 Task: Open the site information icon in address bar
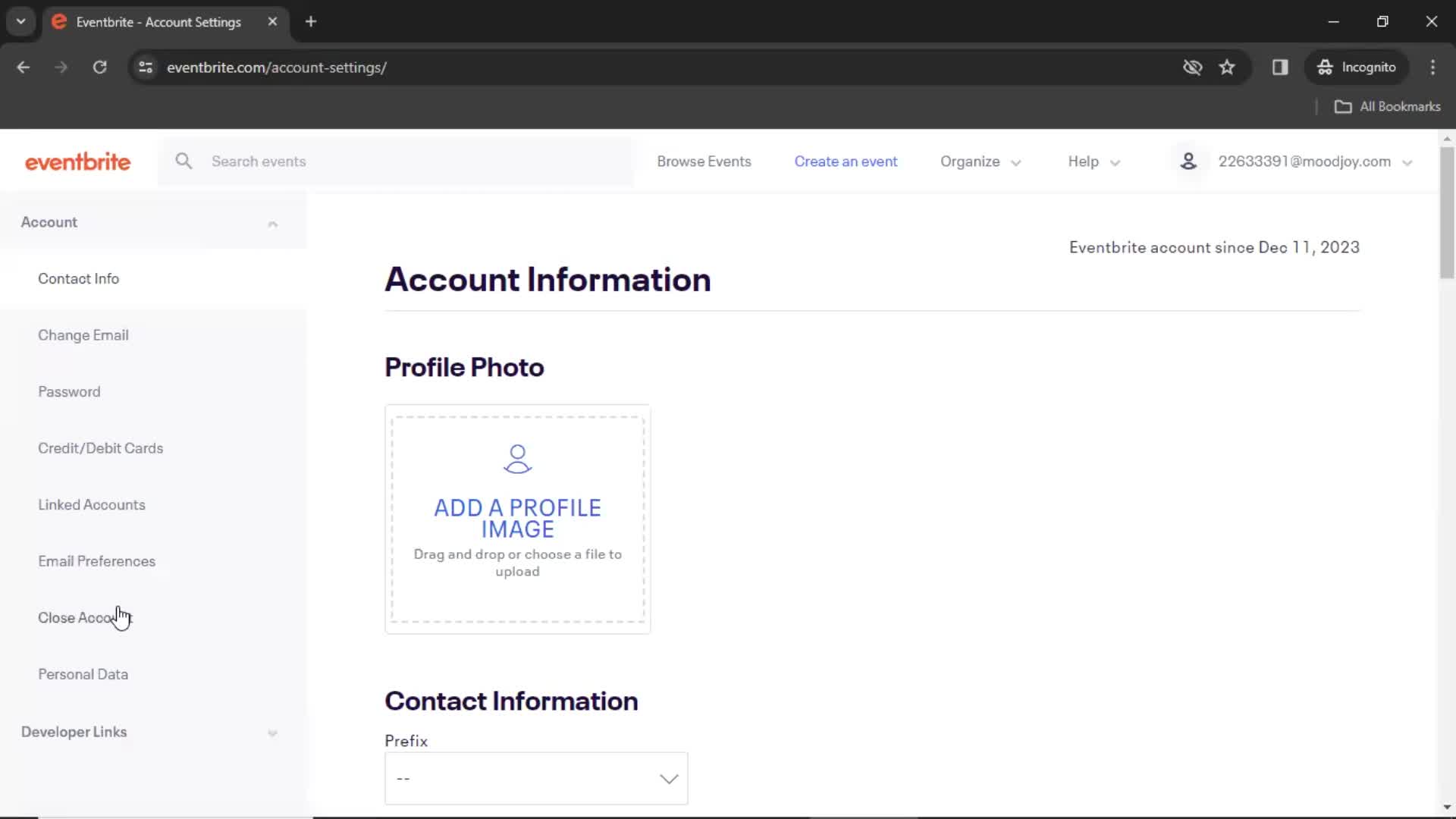[146, 67]
